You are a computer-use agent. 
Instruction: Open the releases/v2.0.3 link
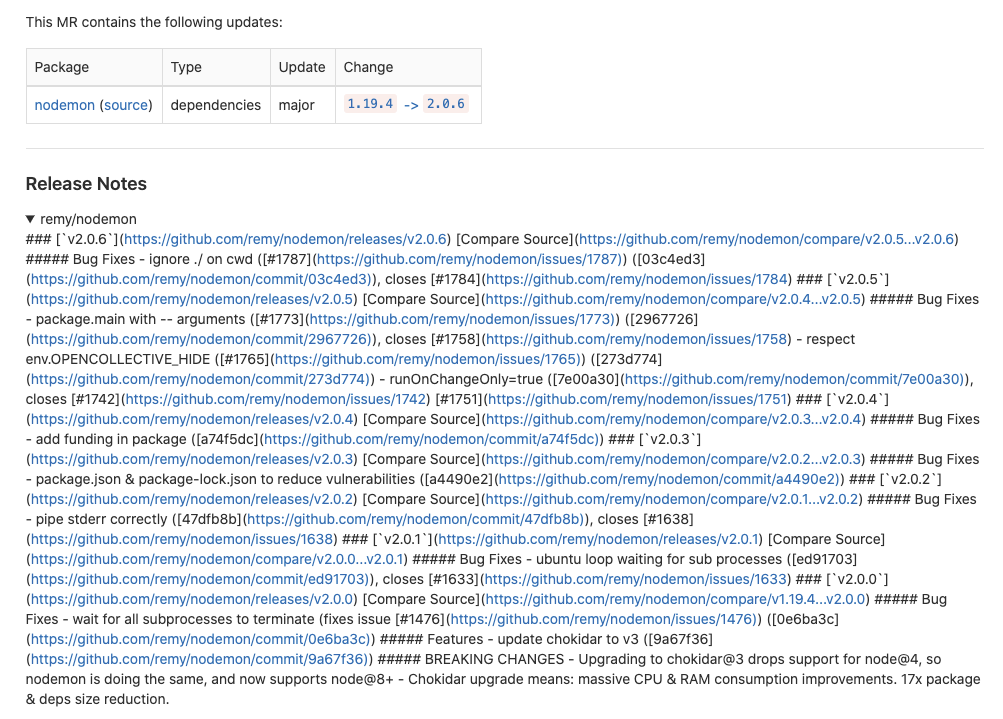click(x=192, y=459)
